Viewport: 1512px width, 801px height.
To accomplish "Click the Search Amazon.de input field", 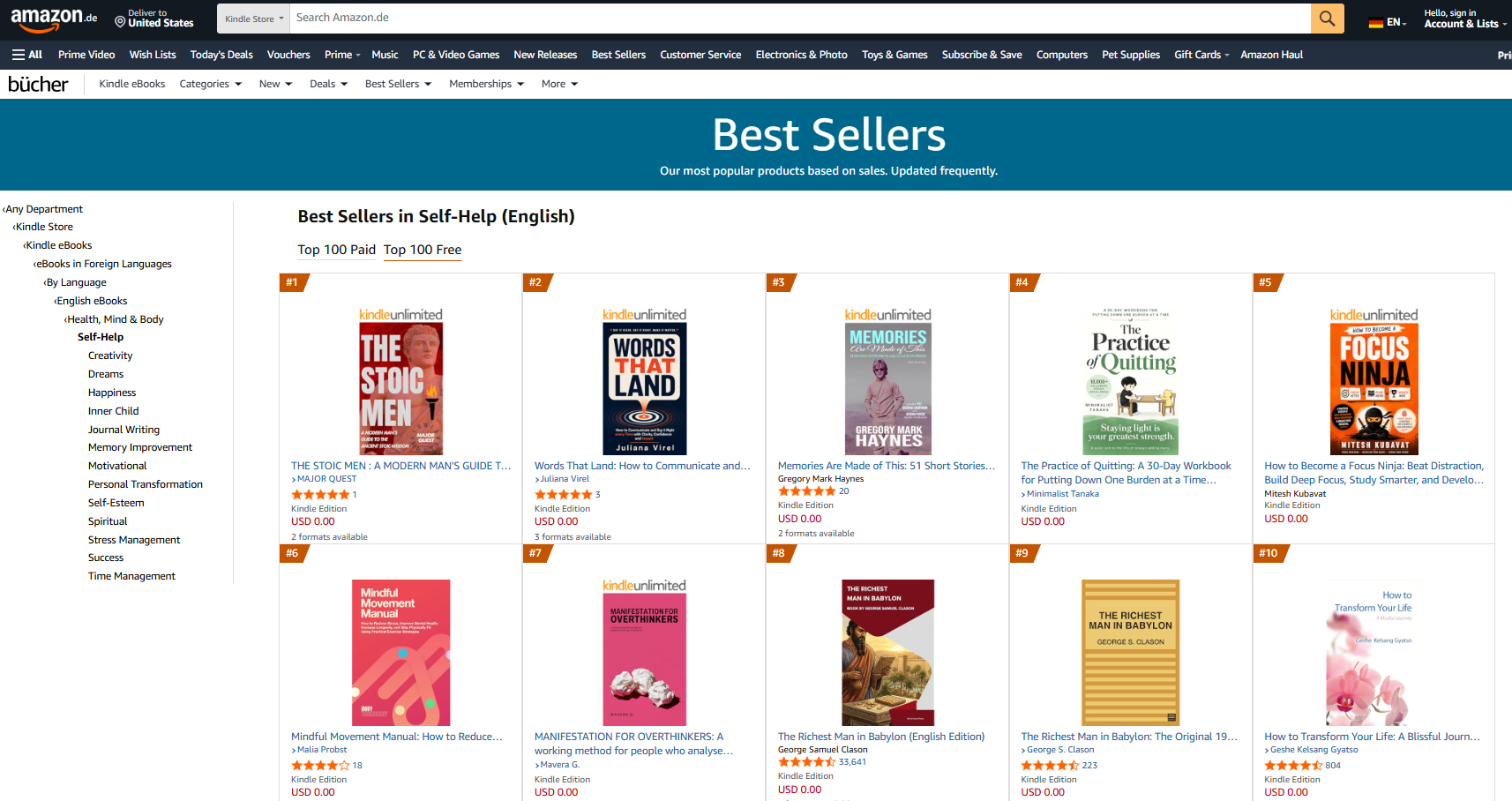I will click(800, 19).
